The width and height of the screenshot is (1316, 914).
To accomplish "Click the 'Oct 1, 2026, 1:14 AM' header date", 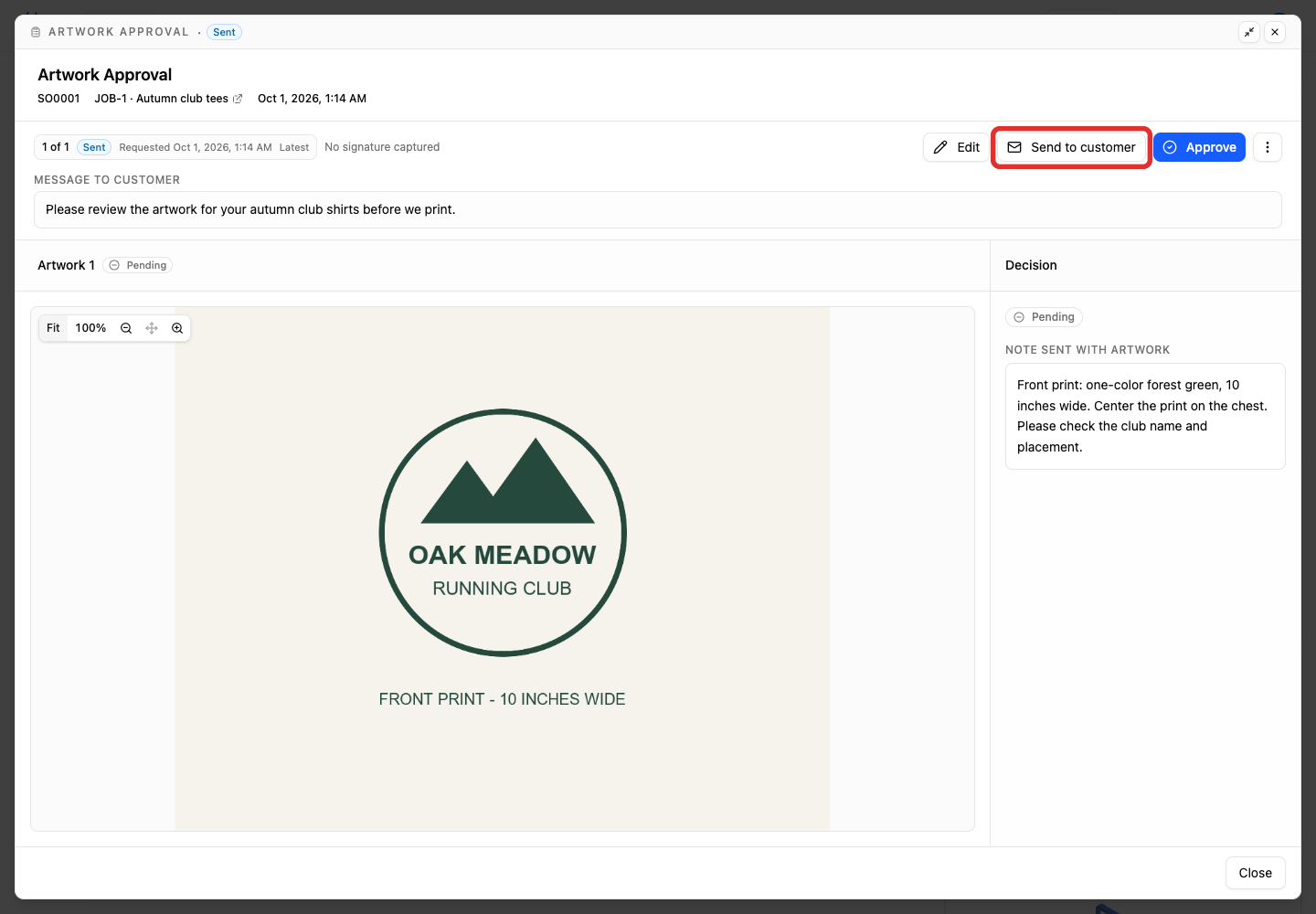I will (312, 99).
